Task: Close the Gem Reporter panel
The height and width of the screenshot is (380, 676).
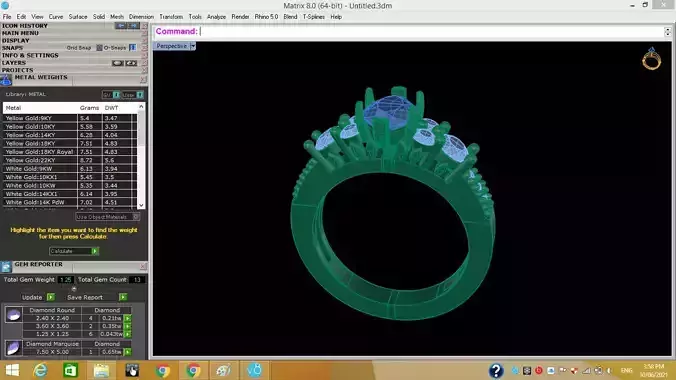Action: coord(143,267)
